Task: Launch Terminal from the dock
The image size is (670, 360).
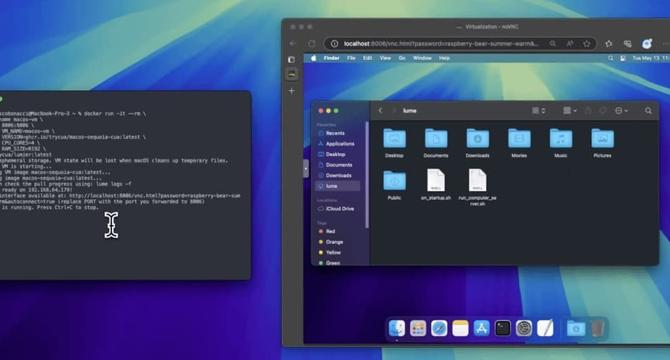Action: pos(502,328)
